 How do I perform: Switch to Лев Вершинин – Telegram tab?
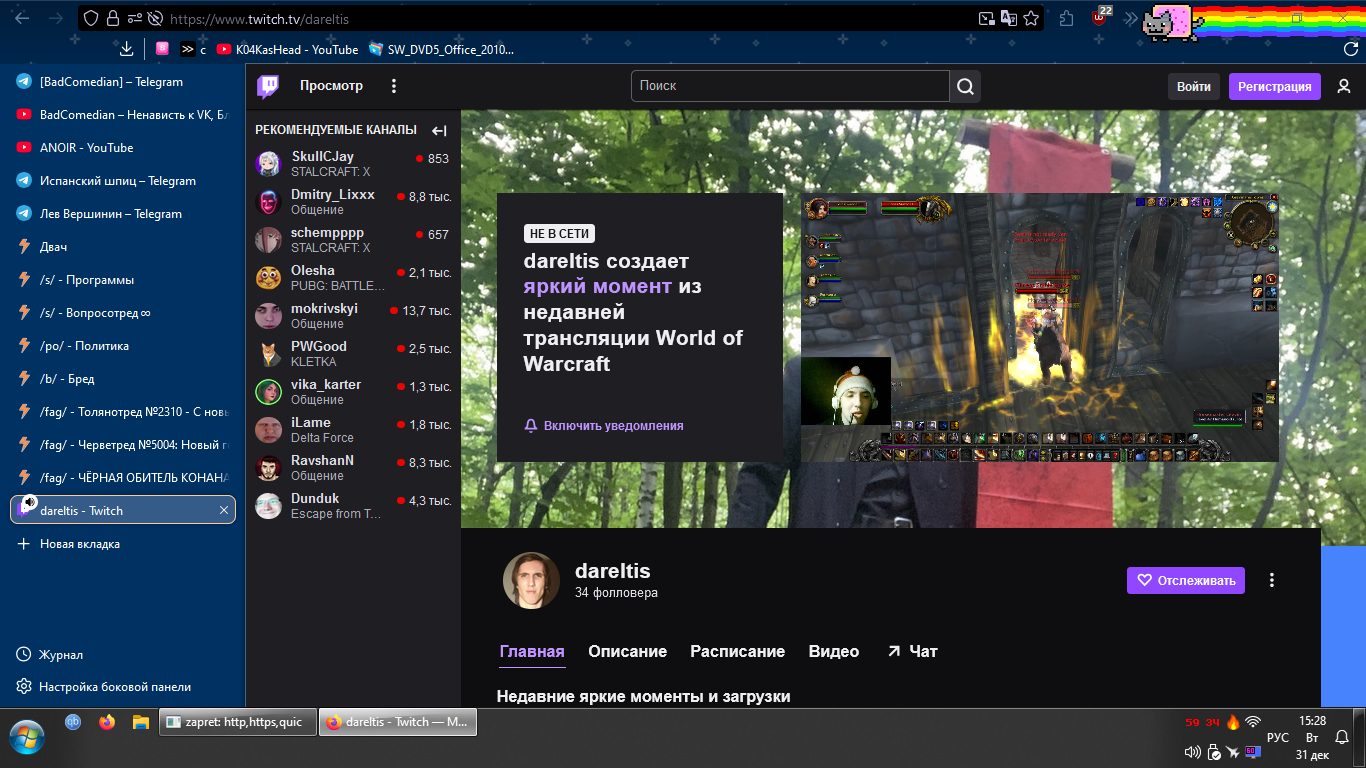[122, 213]
